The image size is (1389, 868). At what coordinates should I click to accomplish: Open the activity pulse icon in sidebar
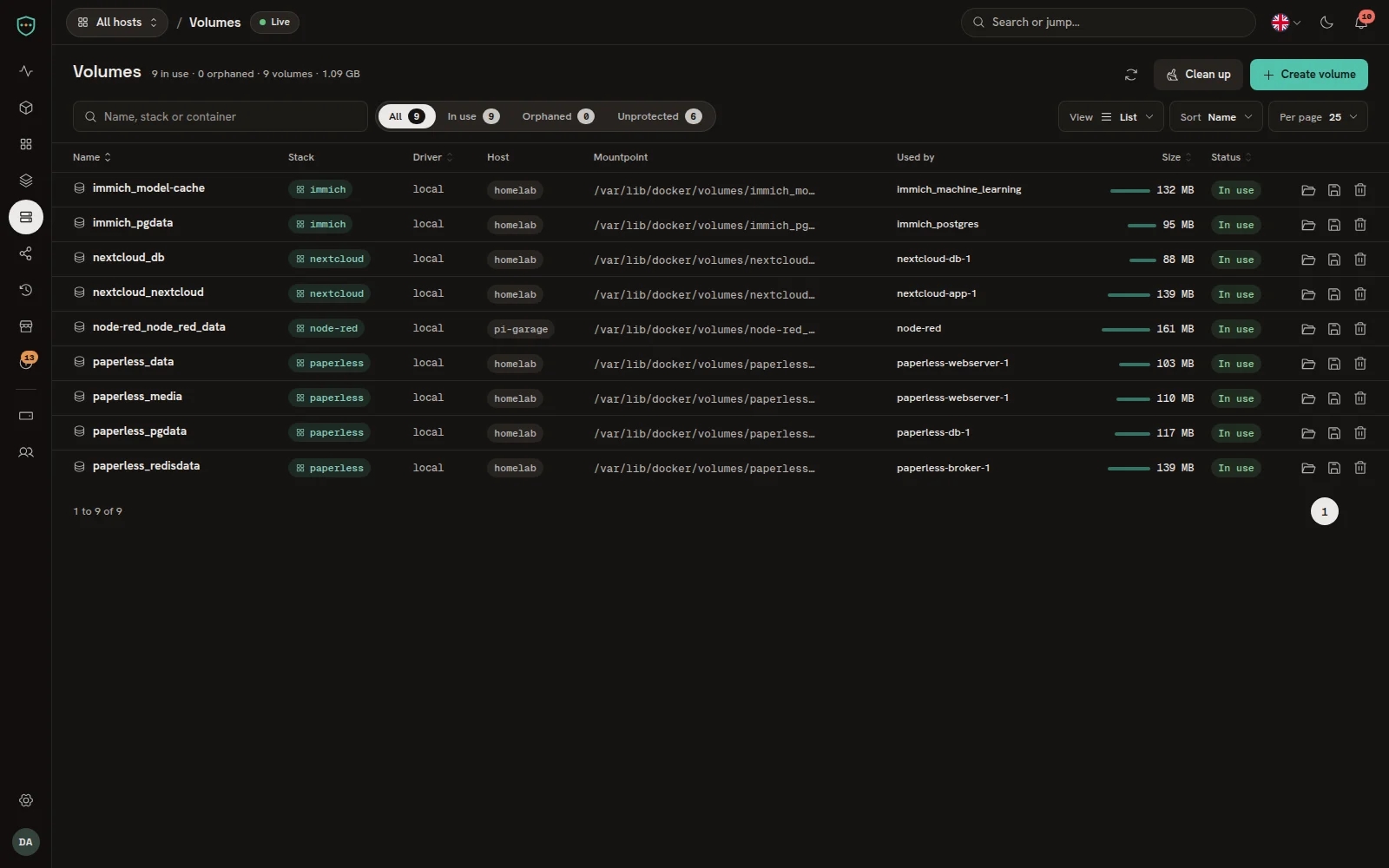point(26,71)
